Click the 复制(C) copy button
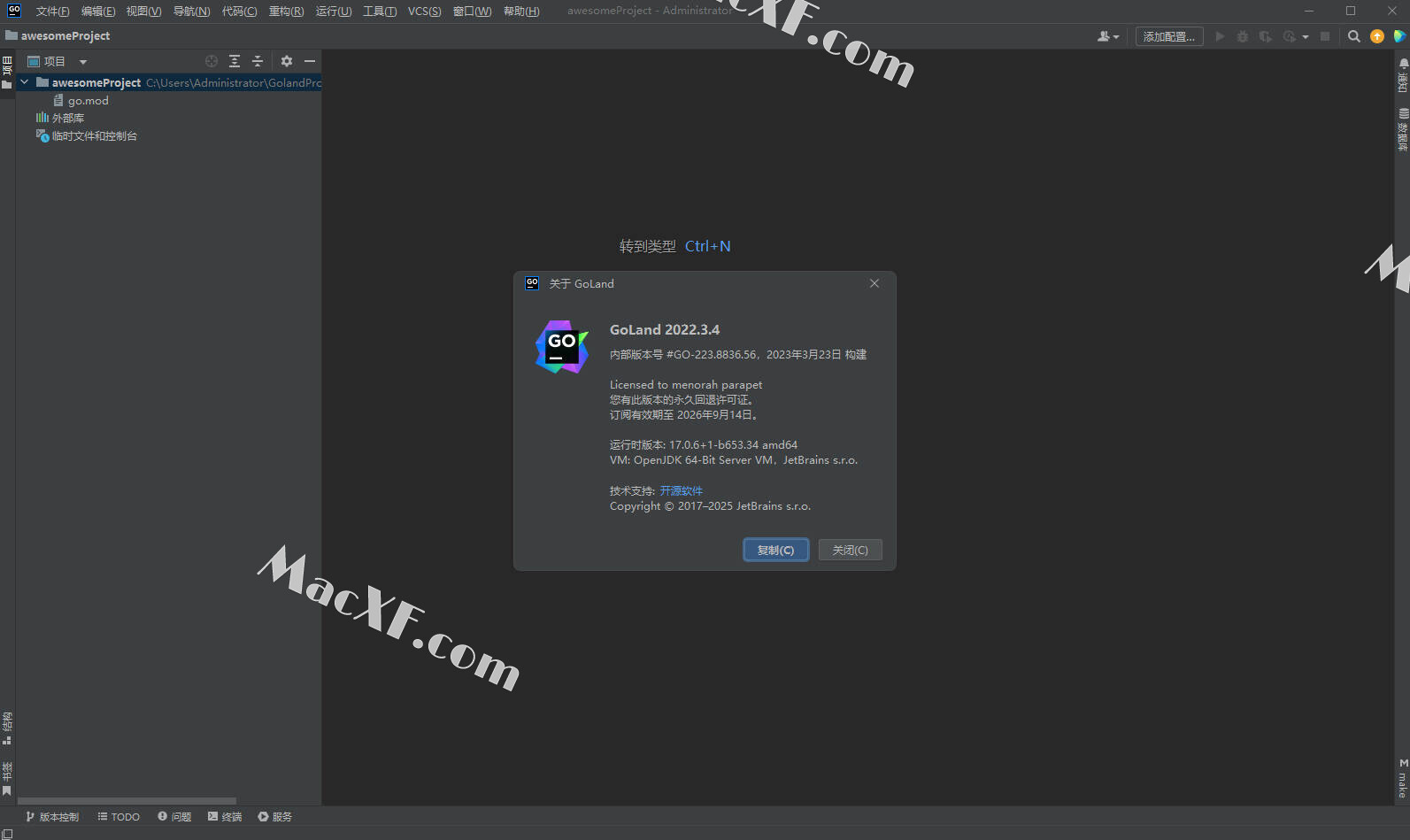The width and height of the screenshot is (1410, 840). 775,550
